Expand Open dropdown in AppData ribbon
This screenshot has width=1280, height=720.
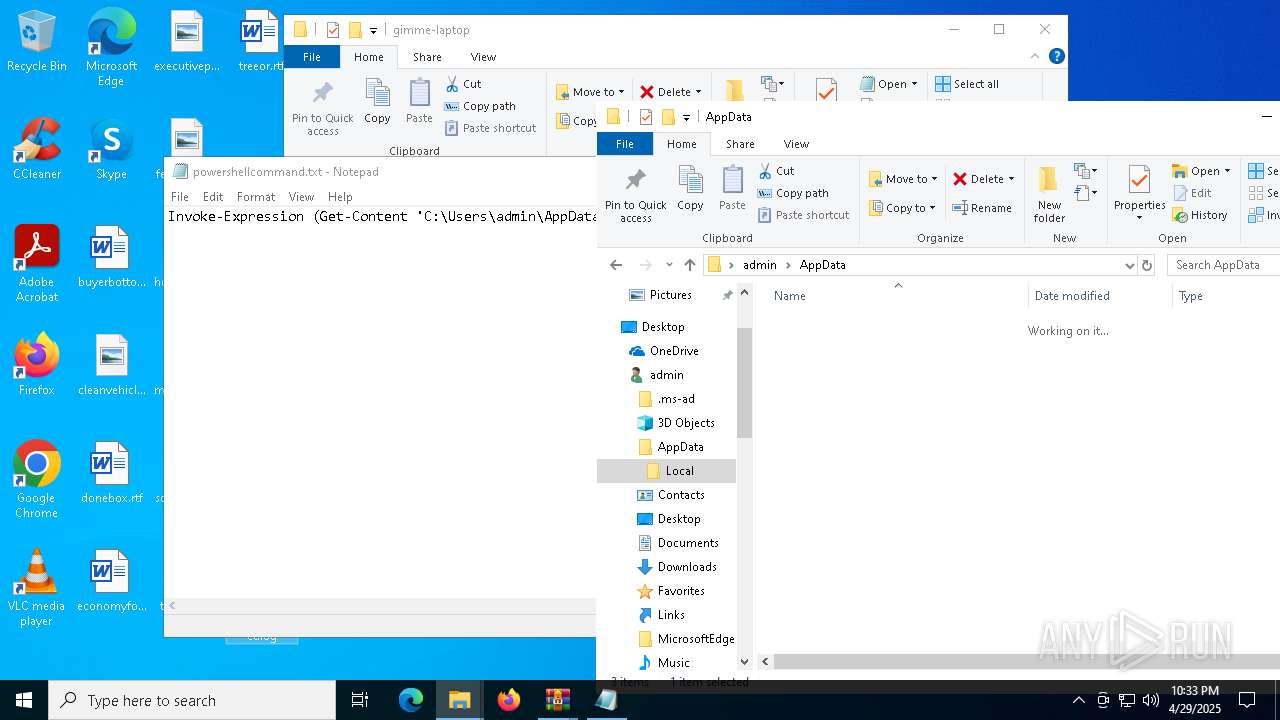pyautogui.click(x=1226, y=171)
